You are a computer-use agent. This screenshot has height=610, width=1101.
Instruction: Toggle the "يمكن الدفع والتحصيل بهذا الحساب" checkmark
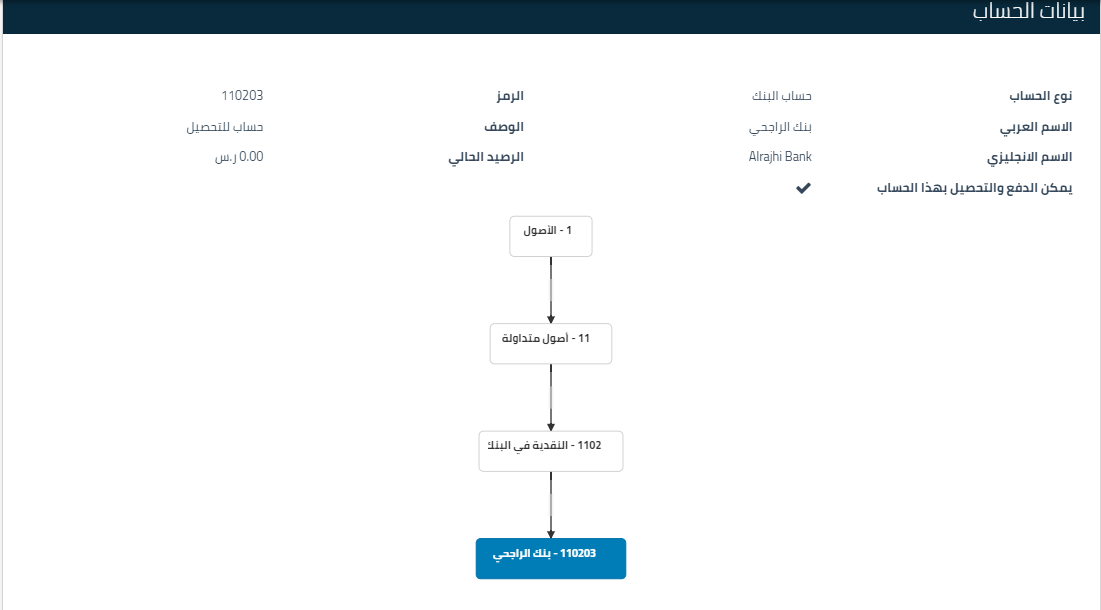click(x=802, y=187)
